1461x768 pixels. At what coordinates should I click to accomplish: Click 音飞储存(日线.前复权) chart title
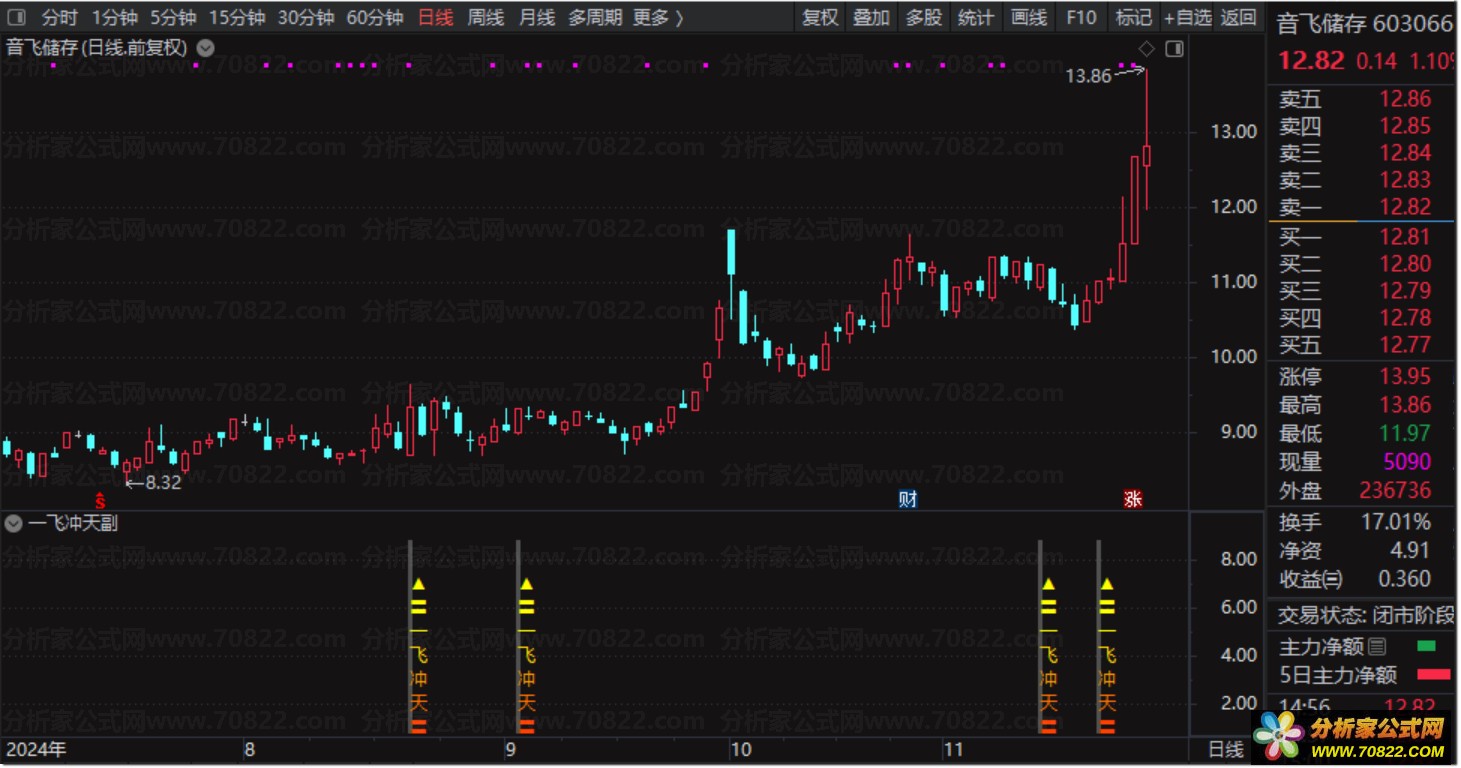pos(97,47)
